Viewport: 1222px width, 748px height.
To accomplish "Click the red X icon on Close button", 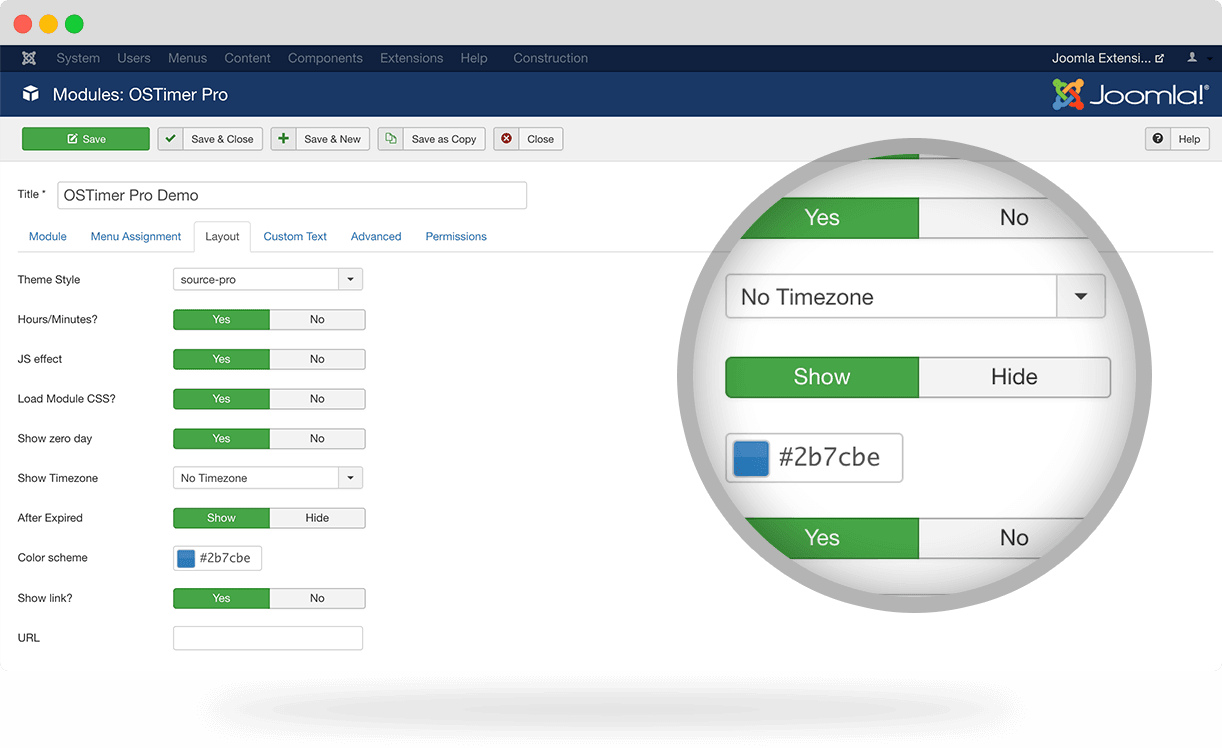I will coord(507,138).
